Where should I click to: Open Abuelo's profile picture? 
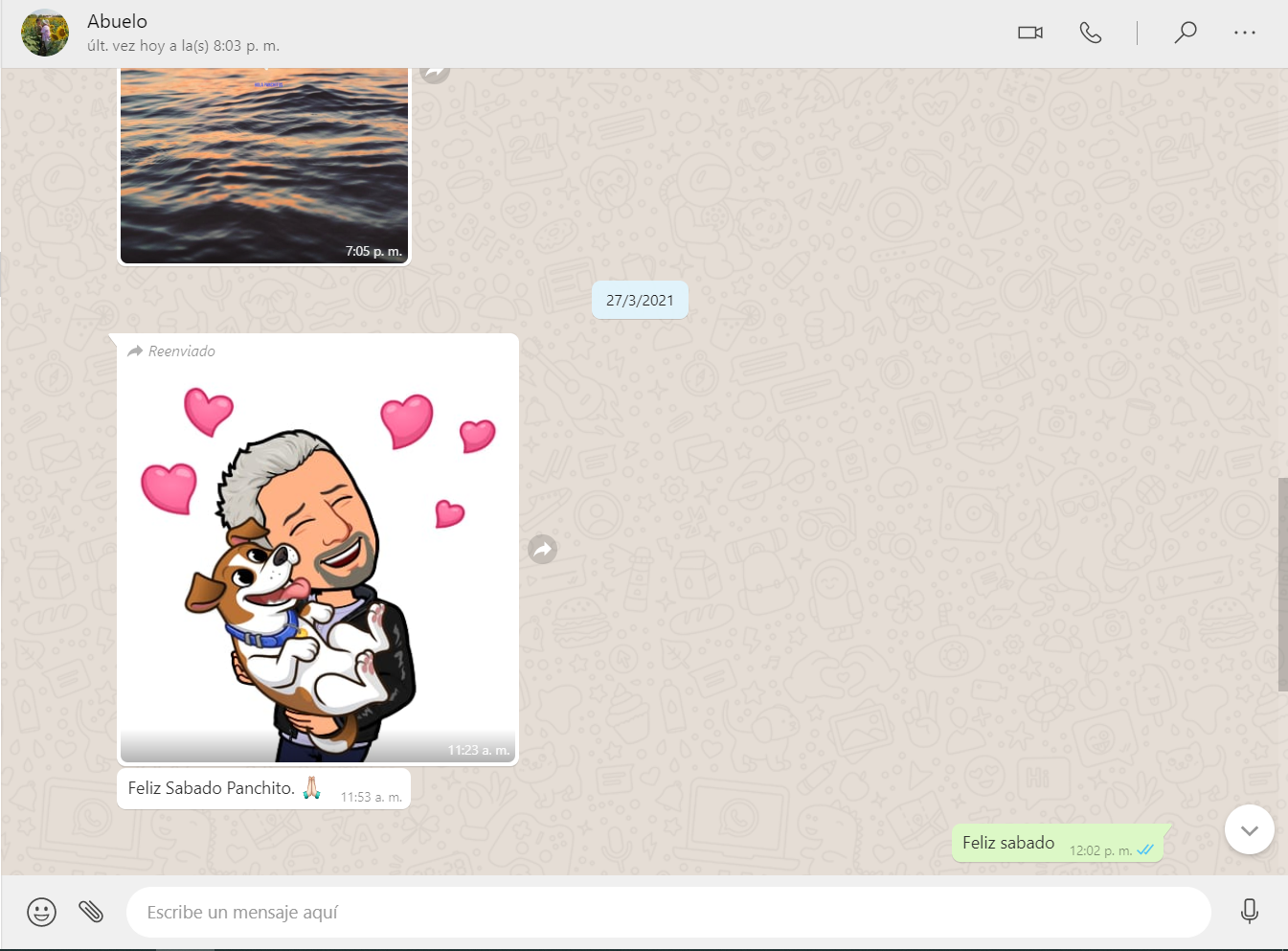tap(45, 33)
